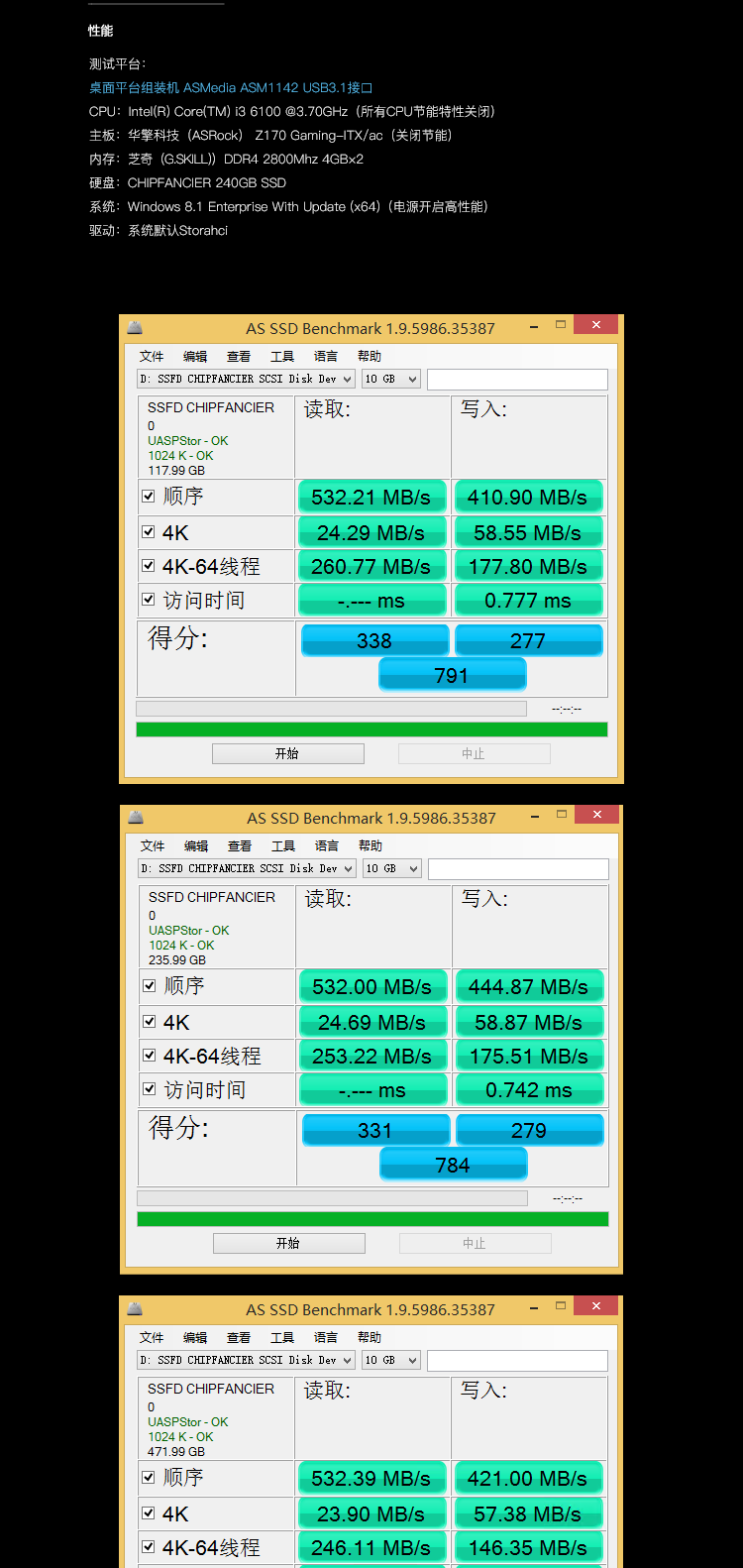Click the 0.742 ms write access time
Viewport: 743px width, 1568px height.
coord(529,1089)
